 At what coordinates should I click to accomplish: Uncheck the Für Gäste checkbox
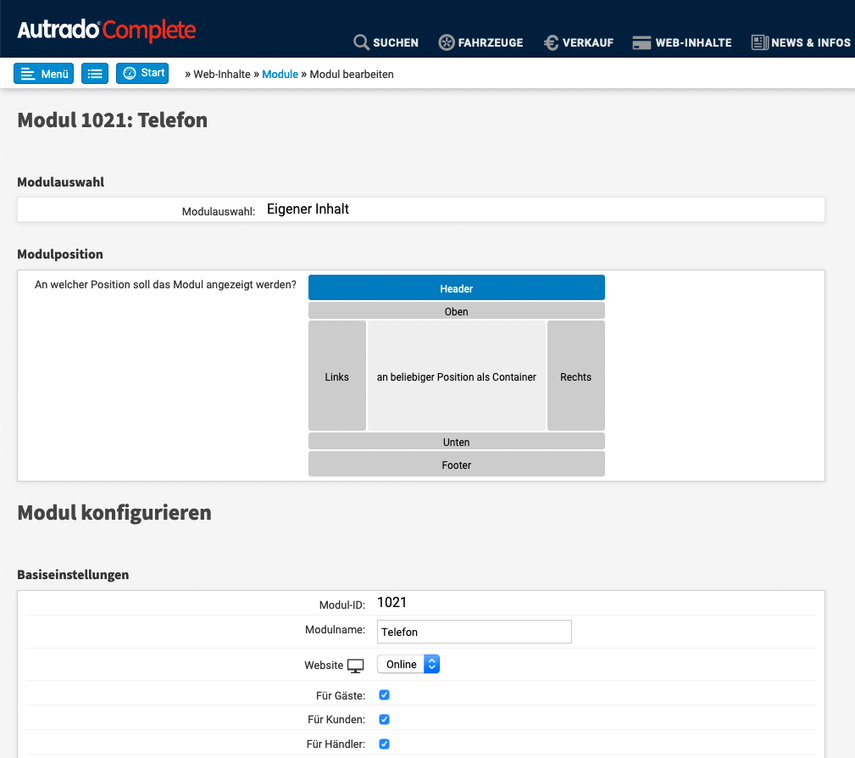(384, 695)
